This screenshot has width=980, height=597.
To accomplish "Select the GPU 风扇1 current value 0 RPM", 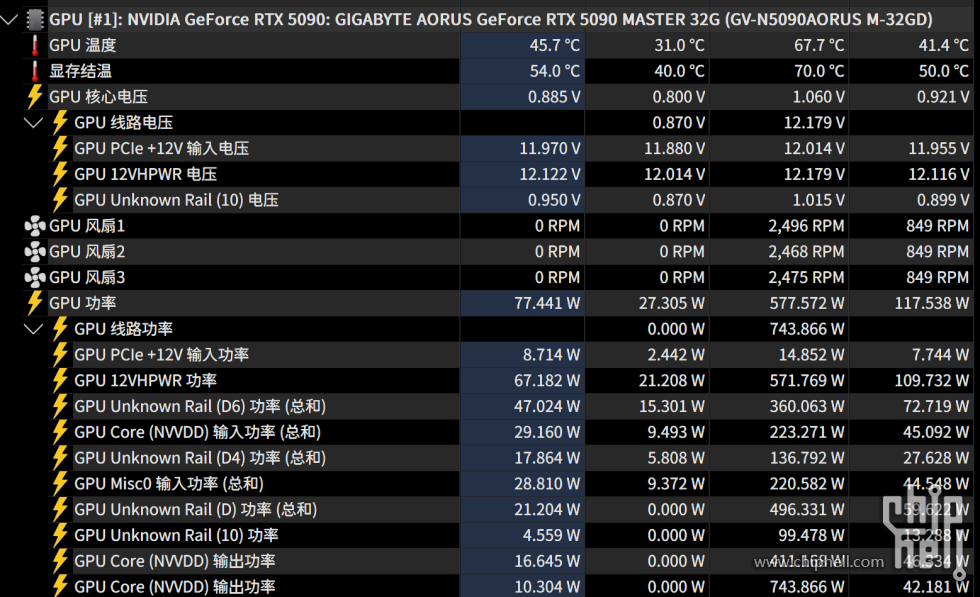I will tap(558, 226).
